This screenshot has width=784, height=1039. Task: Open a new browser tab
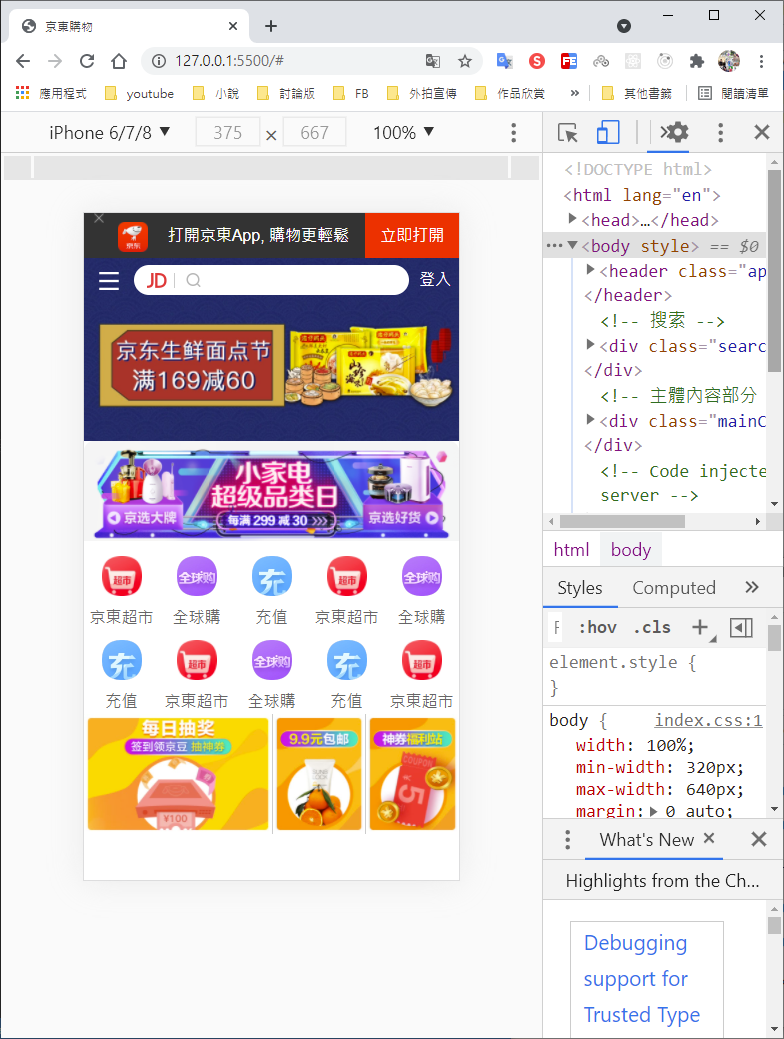270,26
